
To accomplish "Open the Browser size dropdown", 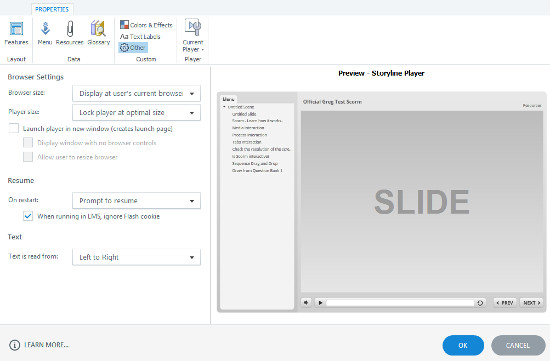I will click(136, 94).
